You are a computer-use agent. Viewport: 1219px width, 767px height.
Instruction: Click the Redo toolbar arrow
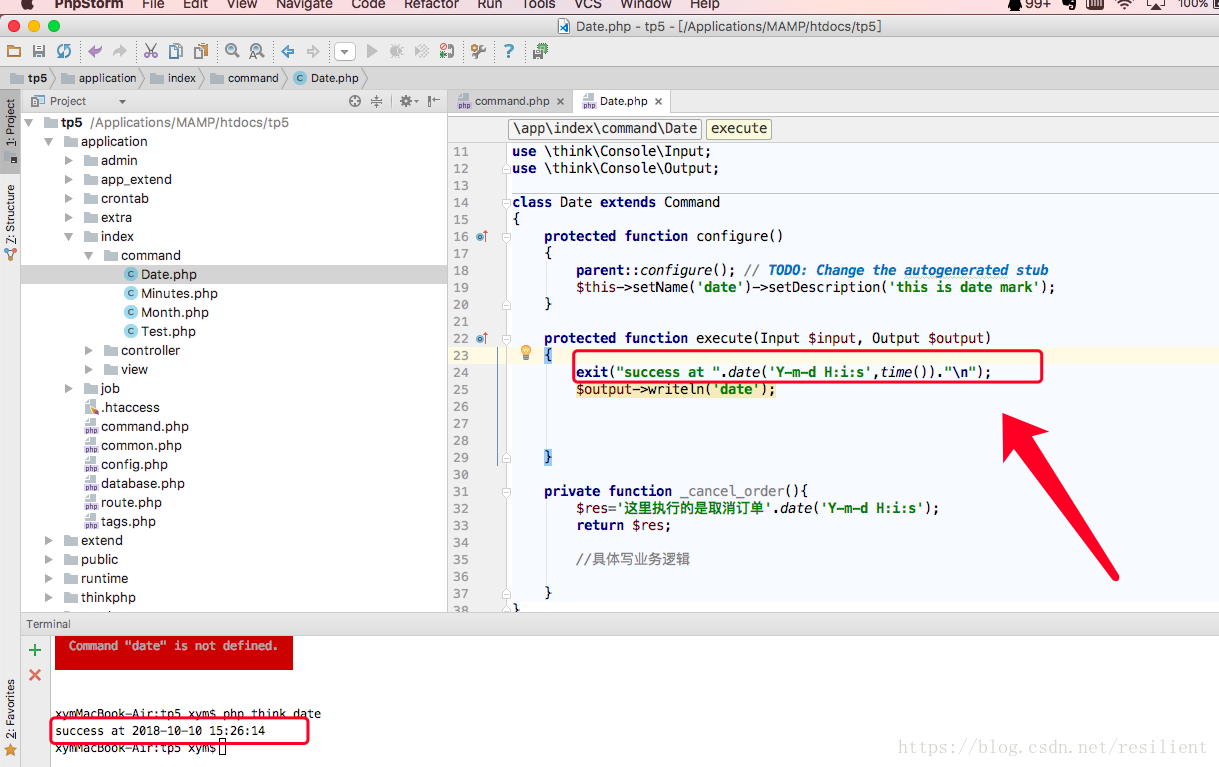click(120, 51)
